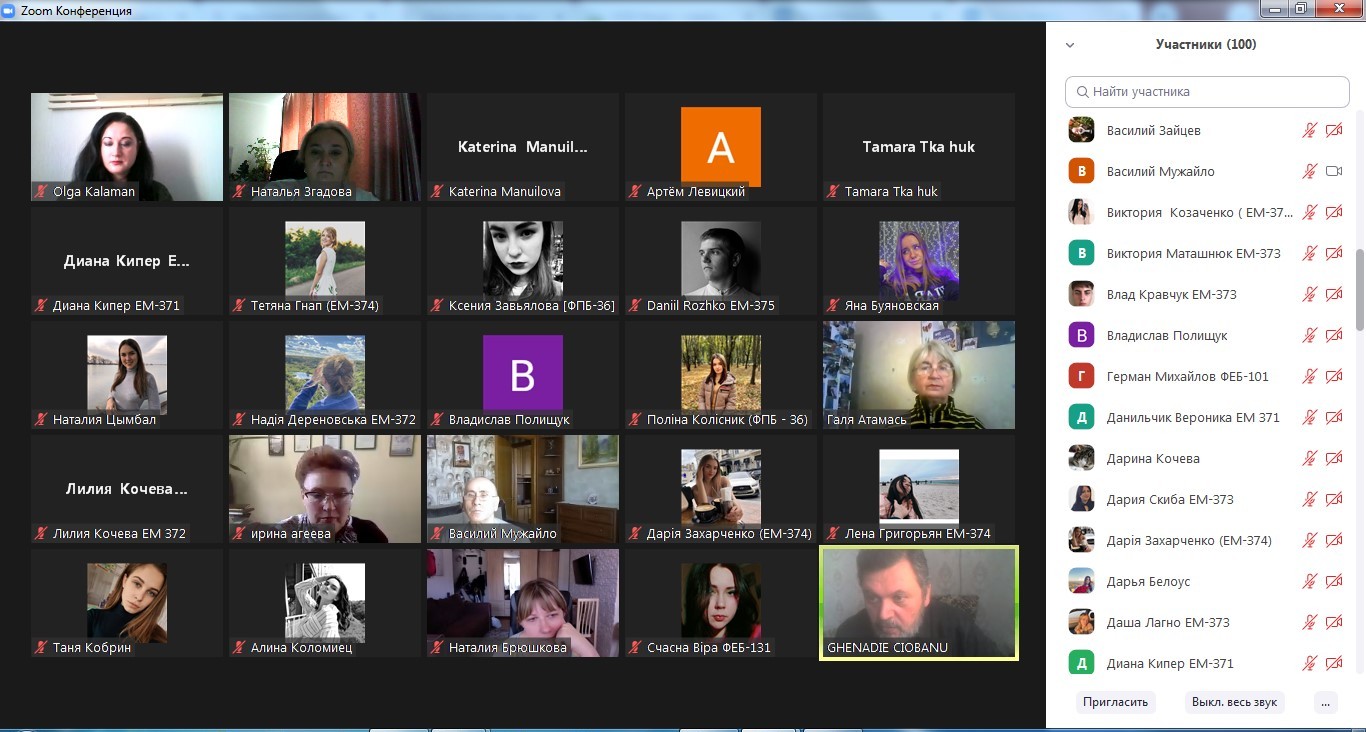Click the video camera icon beside Василий Мужайло

1333,171
